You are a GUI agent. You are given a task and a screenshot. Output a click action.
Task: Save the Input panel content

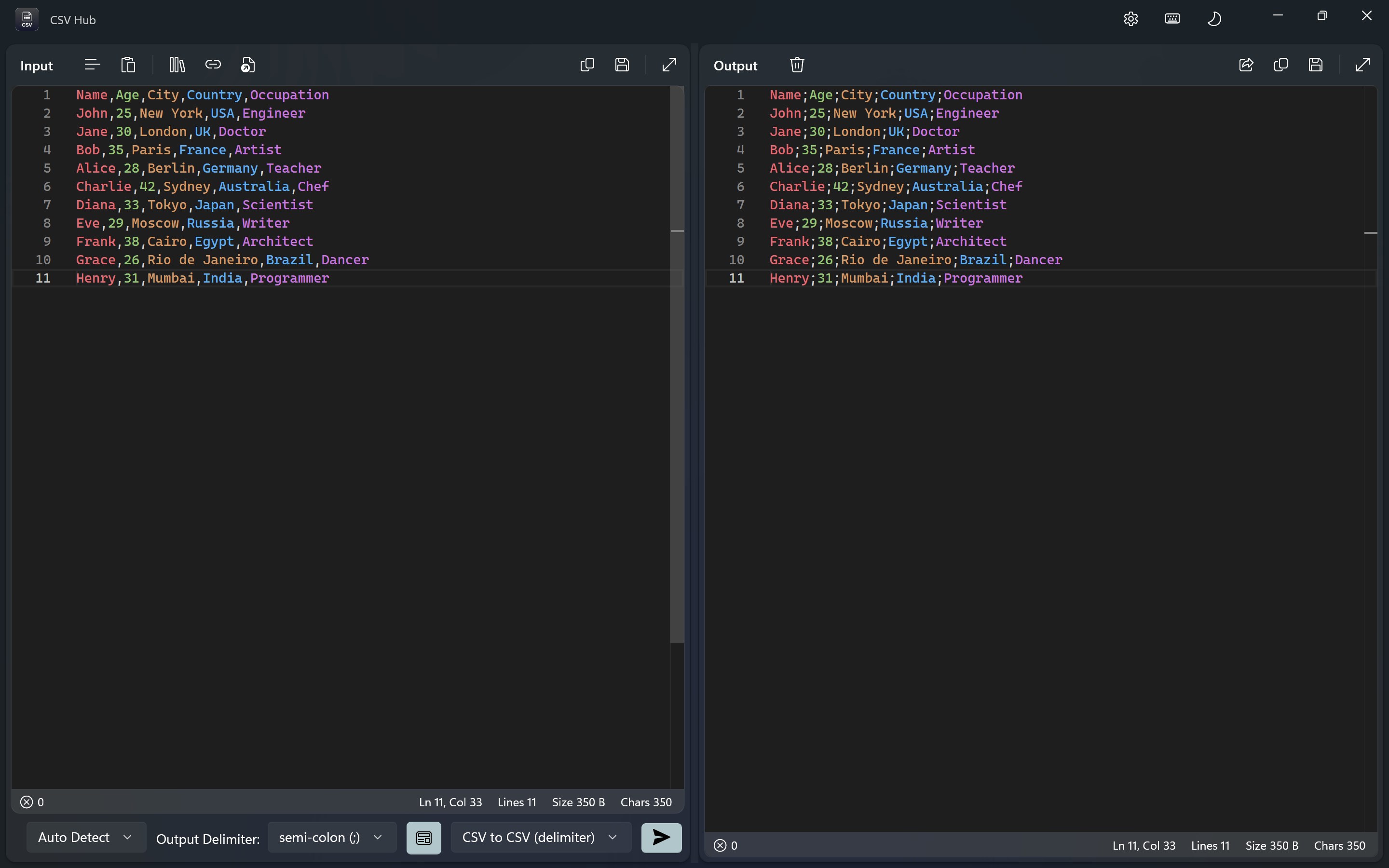coord(622,65)
